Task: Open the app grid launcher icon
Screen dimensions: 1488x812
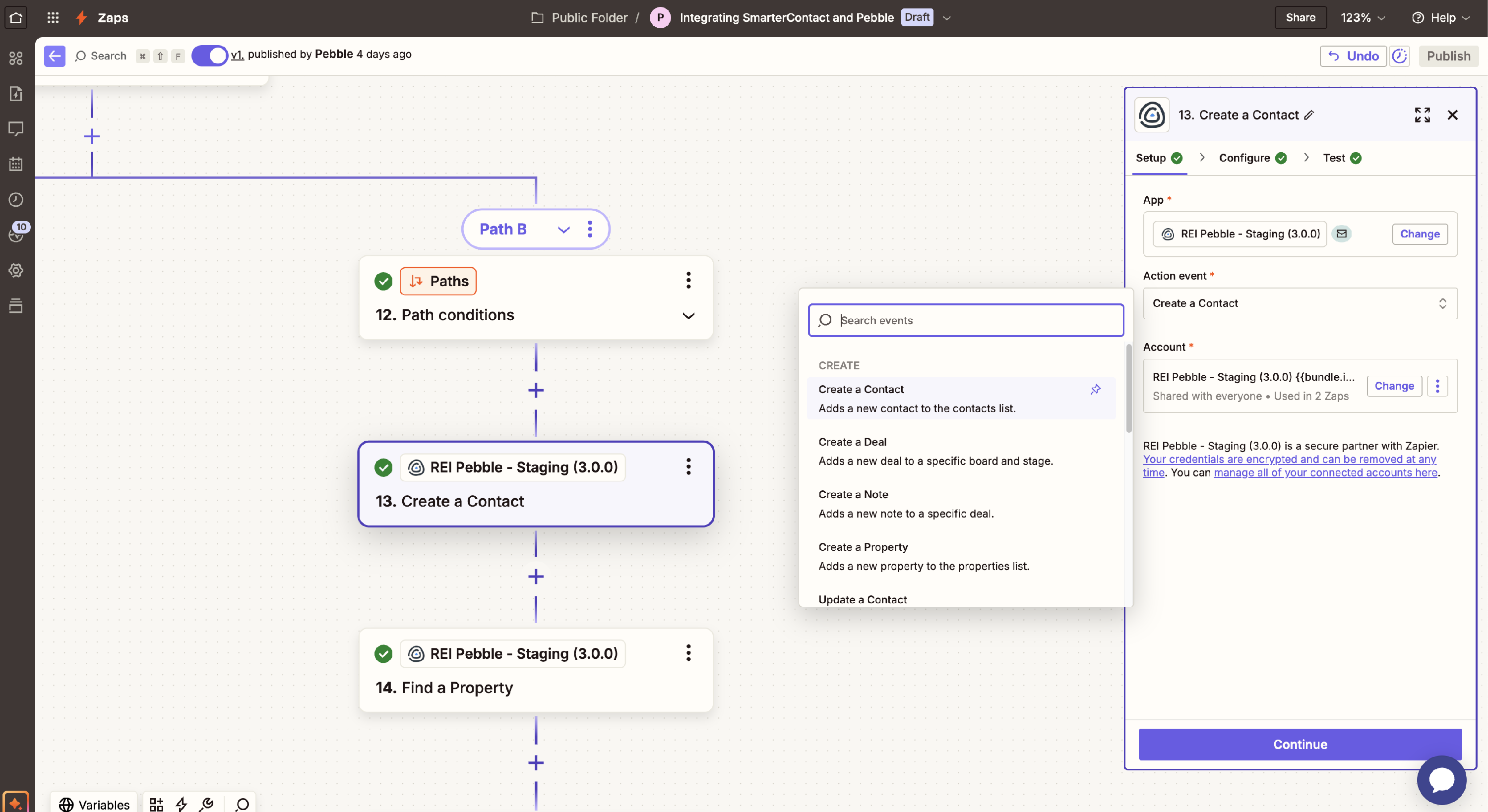Action: point(53,17)
